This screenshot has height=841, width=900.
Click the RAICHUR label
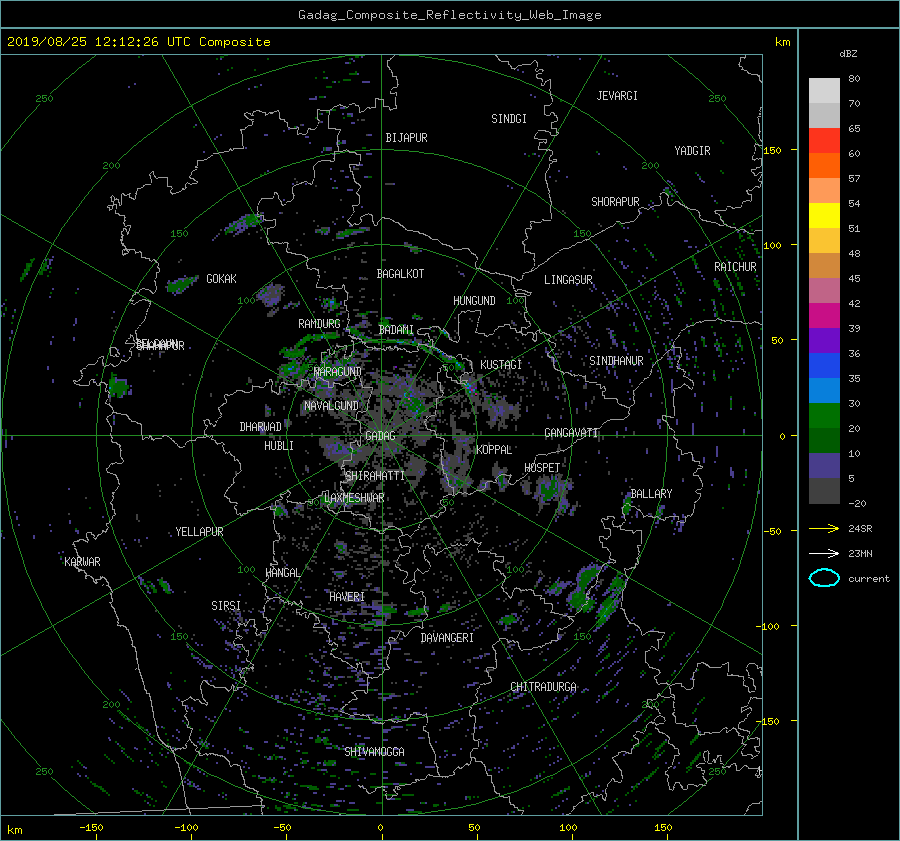735,267
